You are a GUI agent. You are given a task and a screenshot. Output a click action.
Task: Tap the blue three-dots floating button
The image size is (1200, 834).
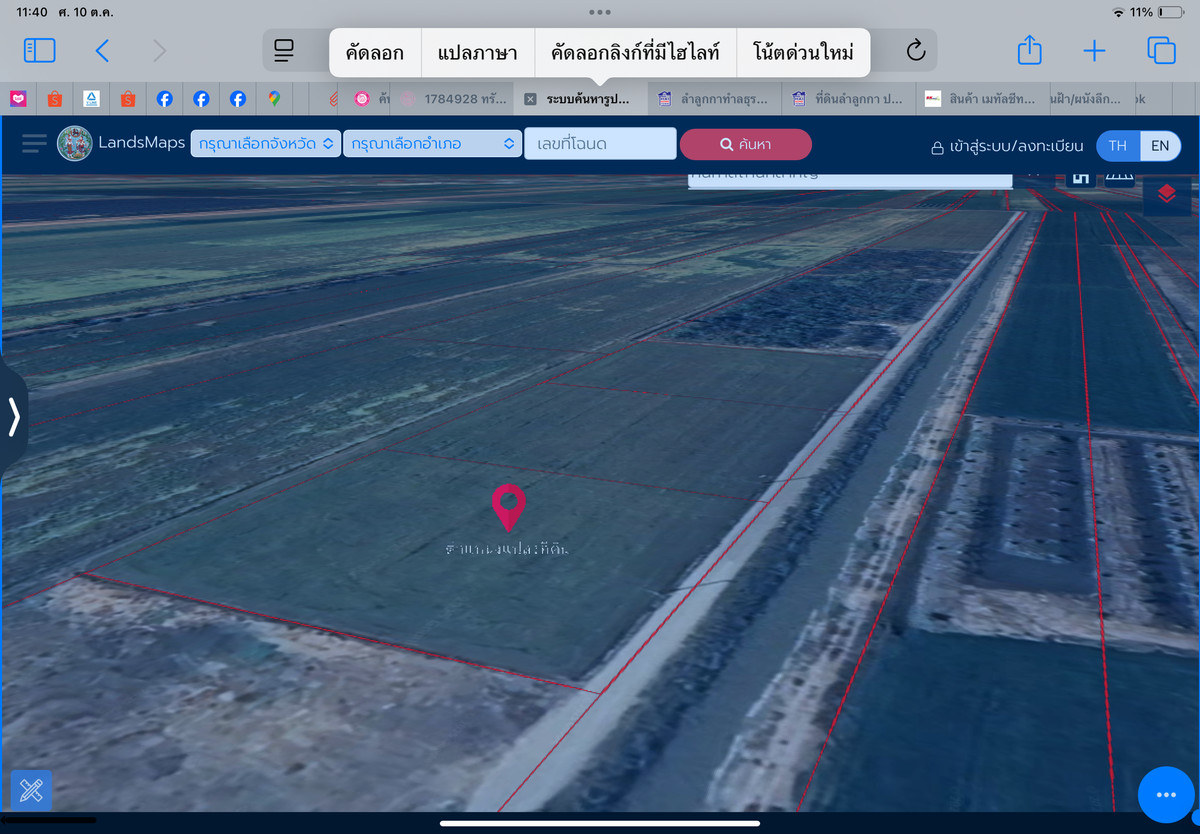pyautogui.click(x=1166, y=795)
